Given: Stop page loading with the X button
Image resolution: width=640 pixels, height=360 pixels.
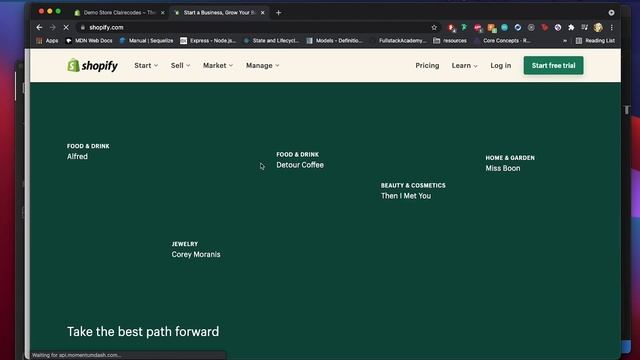Looking at the screenshot, I should pyautogui.click(x=66, y=27).
